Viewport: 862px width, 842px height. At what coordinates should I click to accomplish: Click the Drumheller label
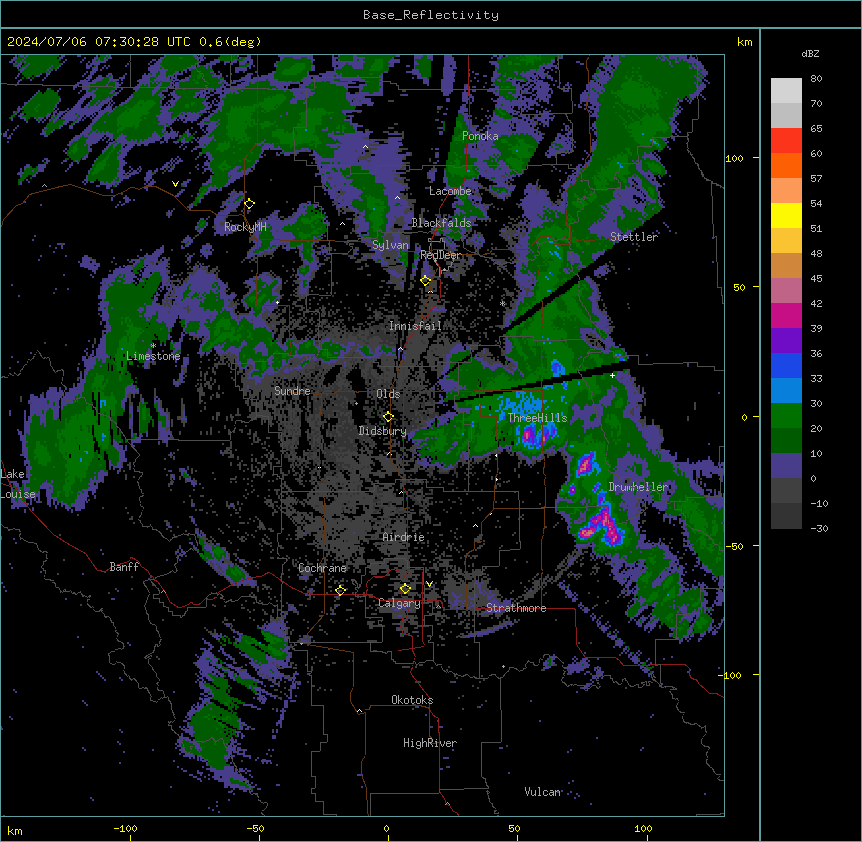click(638, 487)
